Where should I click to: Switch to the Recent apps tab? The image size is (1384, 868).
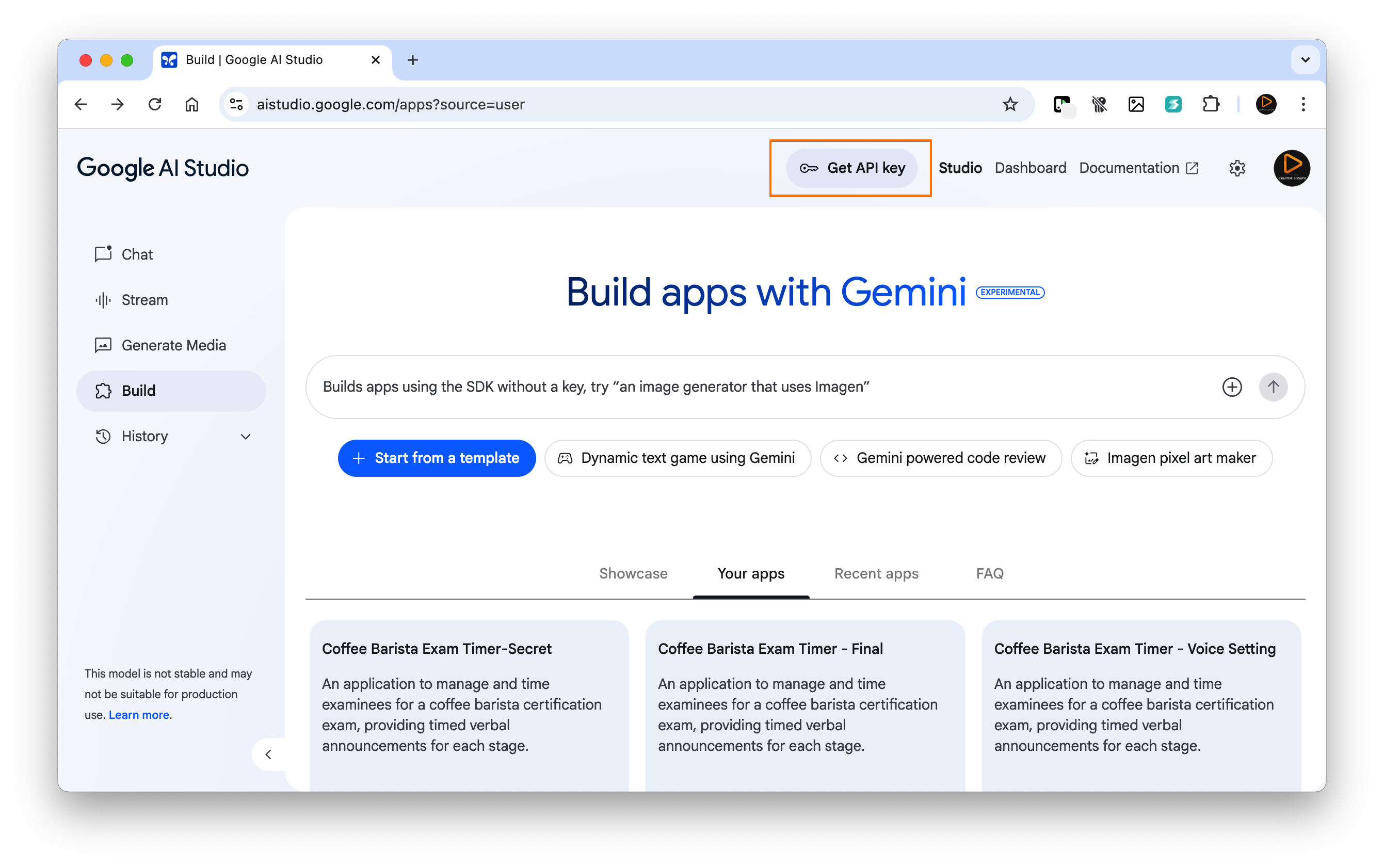click(x=876, y=573)
